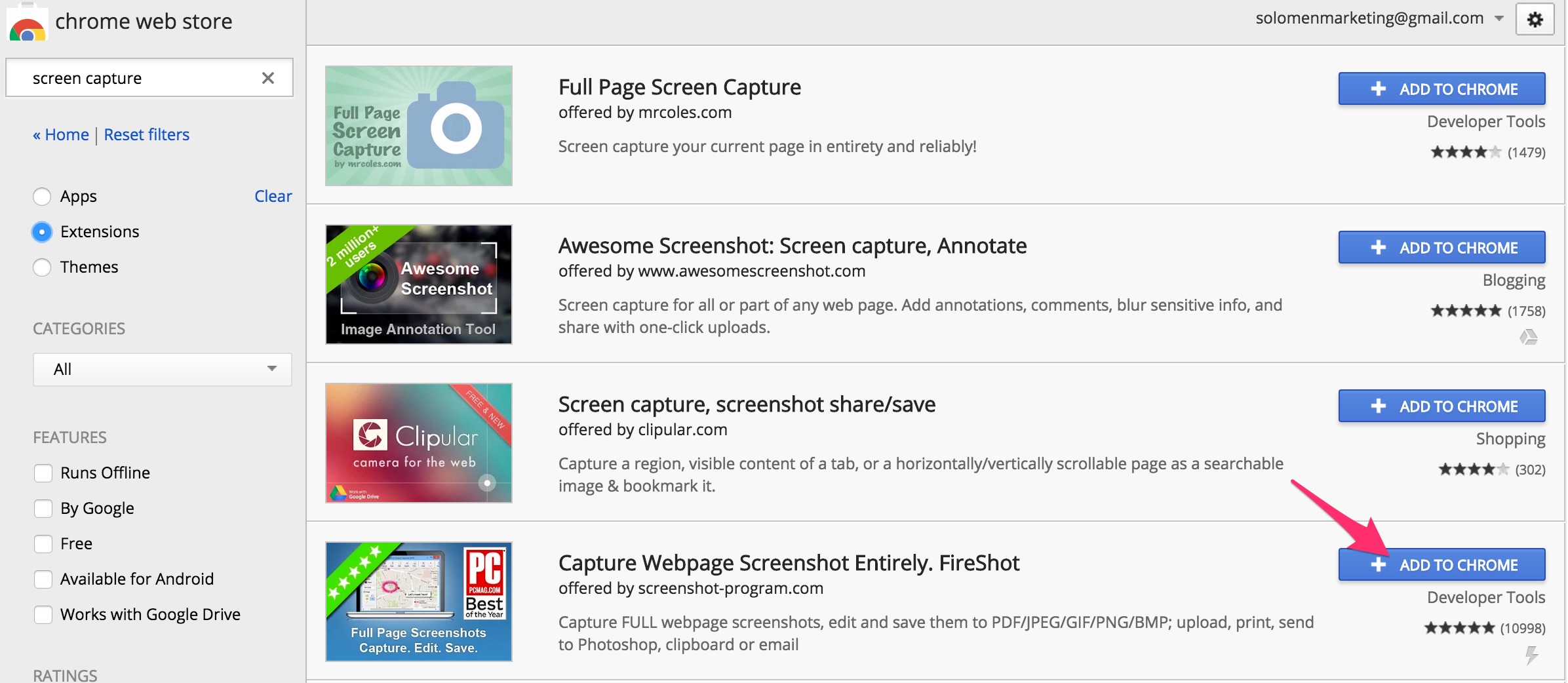Enable the By Google checkbox
The image size is (1568, 683).
pyautogui.click(x=43, y=509)
